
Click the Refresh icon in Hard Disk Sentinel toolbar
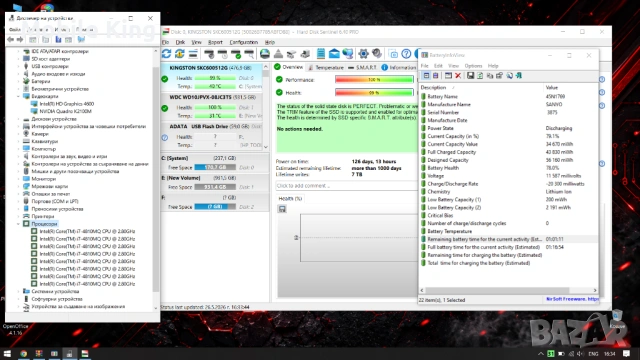(167, 54)
